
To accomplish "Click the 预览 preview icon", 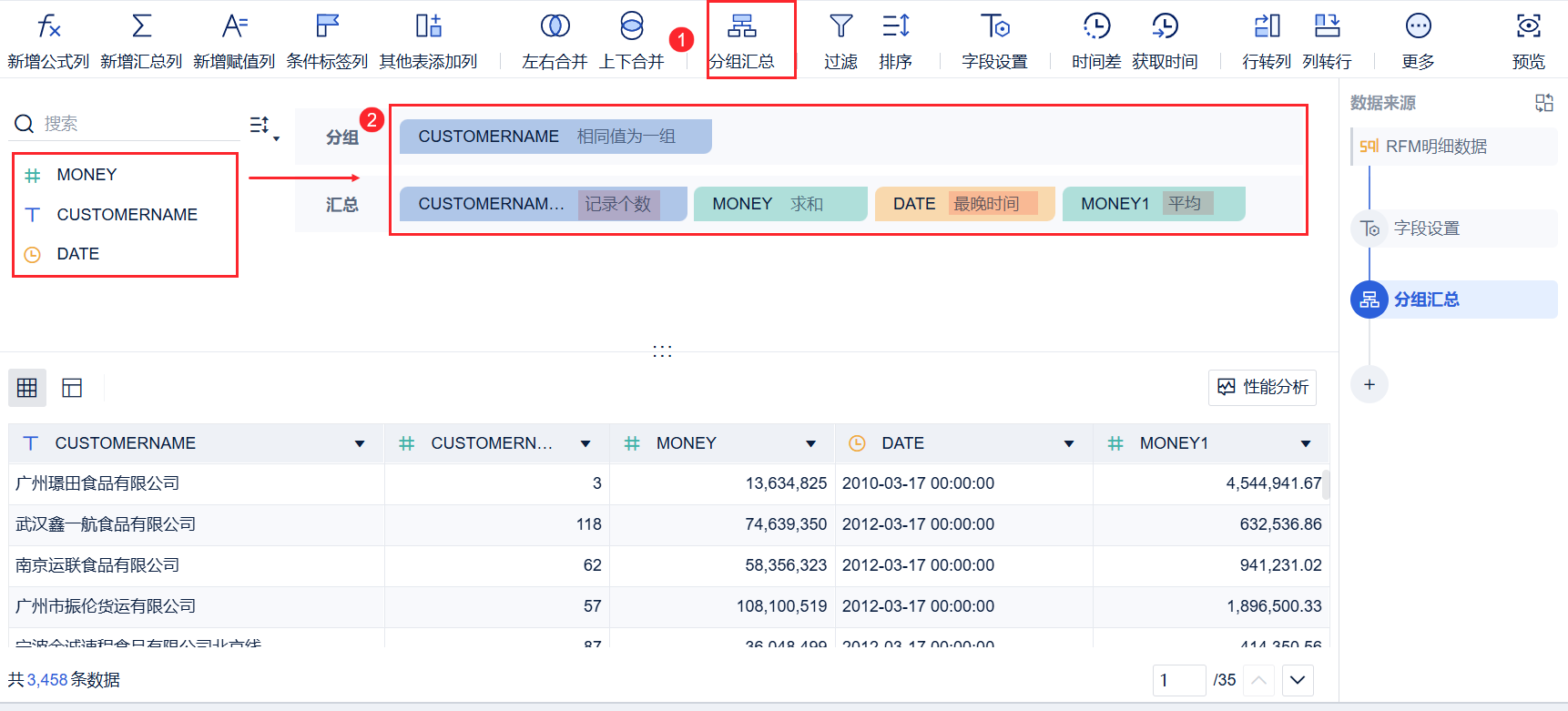I will 1528,26.
